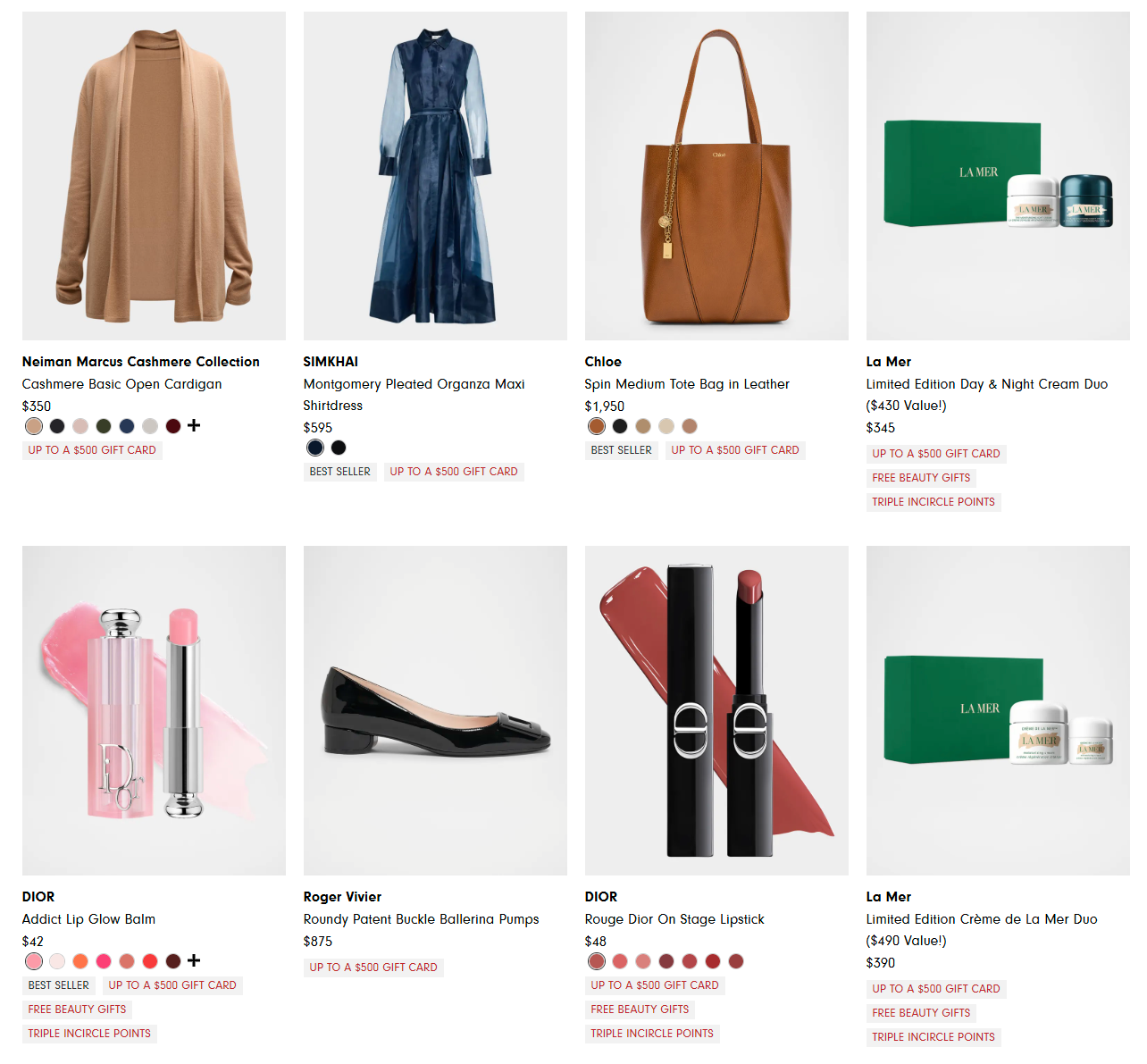Click Triple InCircle Points under Addict Lip Glow
The image size is (1147, 1064).
pyautogui.click(x=89, y=1034)
